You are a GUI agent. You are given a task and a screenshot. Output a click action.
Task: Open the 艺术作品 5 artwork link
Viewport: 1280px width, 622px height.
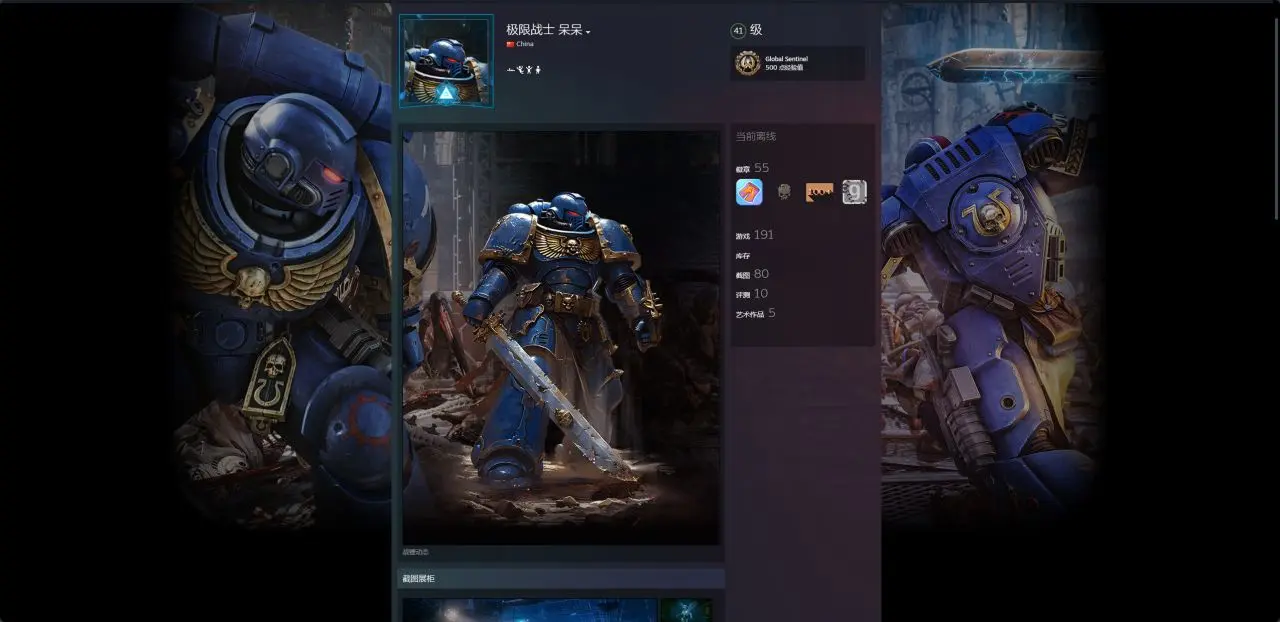click(x=755, y=313)
